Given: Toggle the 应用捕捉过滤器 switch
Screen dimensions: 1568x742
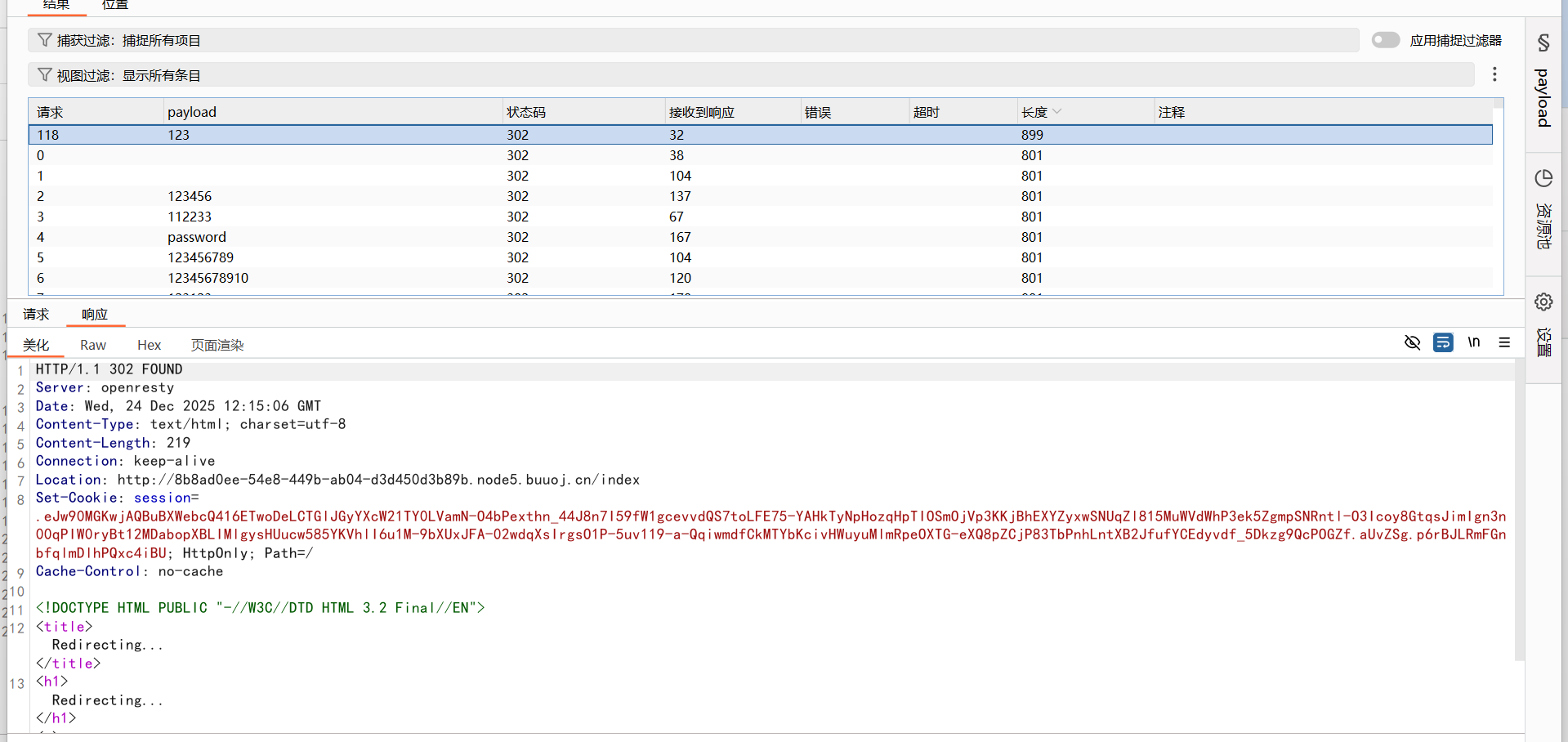Looking at the screenshot, I should tap(1385, 40).
